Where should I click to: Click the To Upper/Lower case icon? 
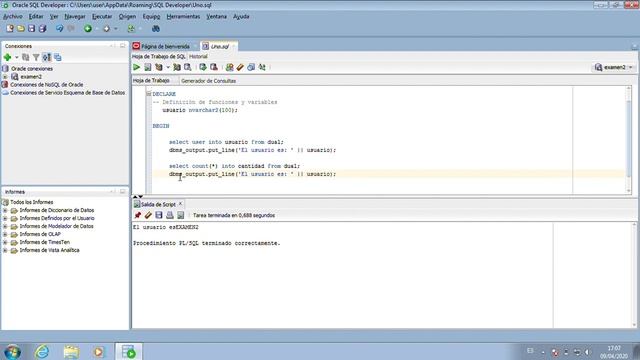click(262, 67)
